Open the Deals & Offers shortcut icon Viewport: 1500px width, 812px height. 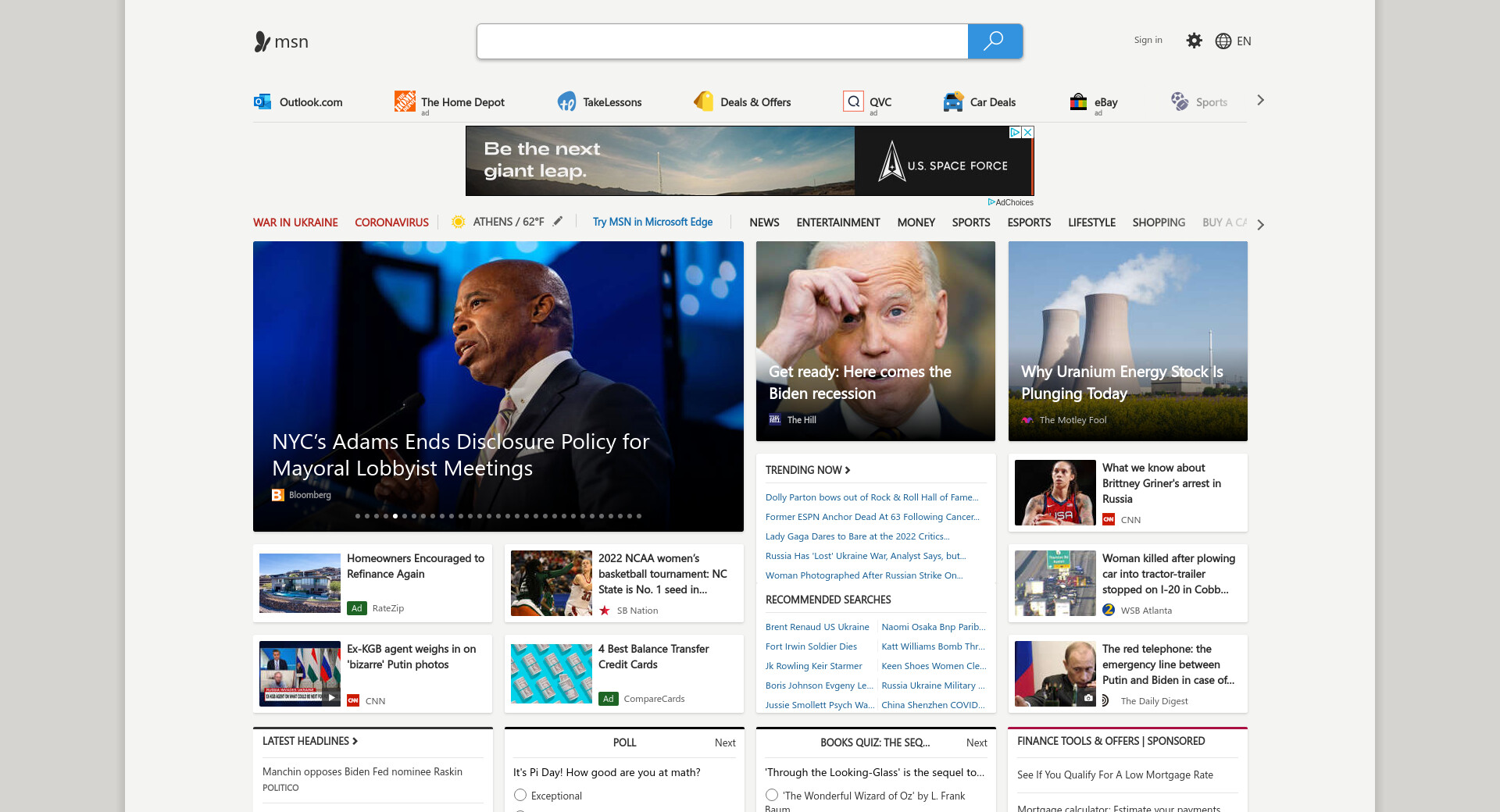point(704,101)
